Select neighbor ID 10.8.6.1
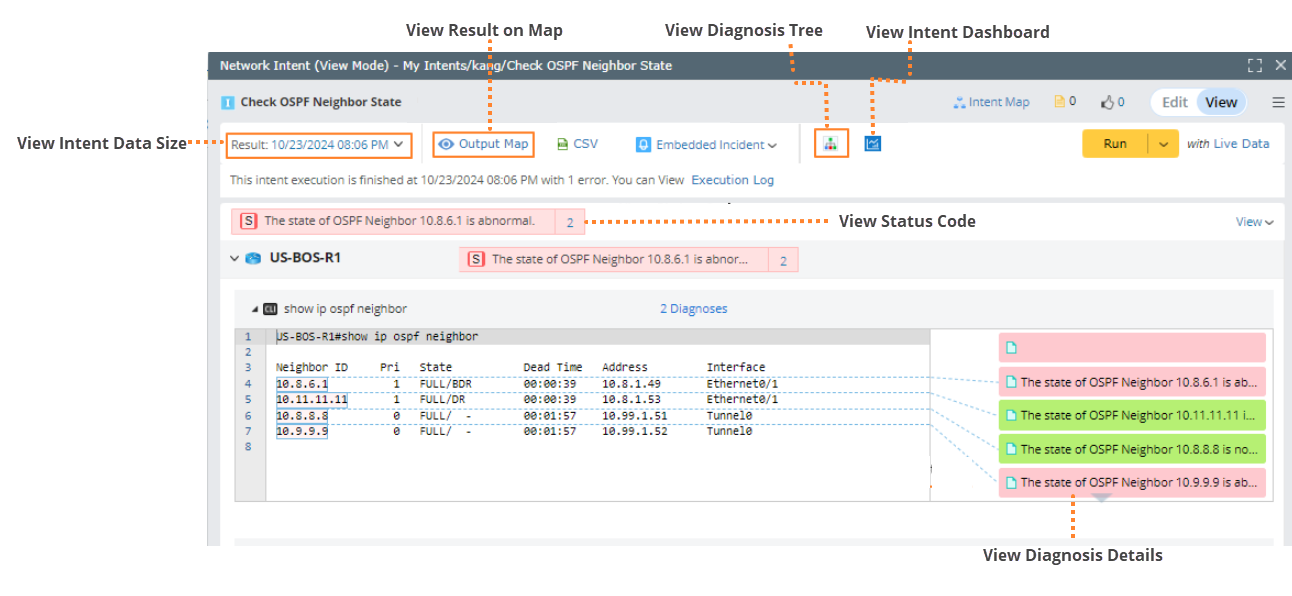 pyautogui.click(x=302, y=383)
